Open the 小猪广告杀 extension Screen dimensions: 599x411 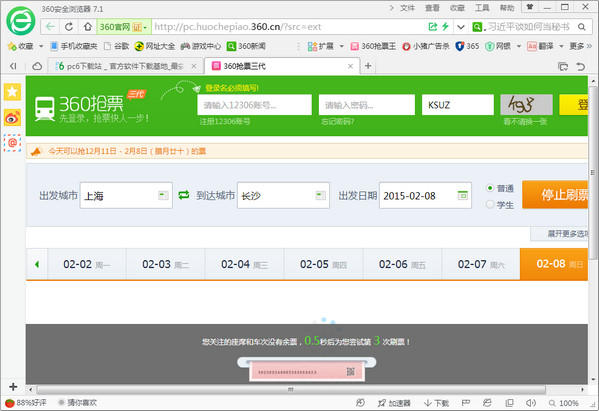click(x=426, y=46)
